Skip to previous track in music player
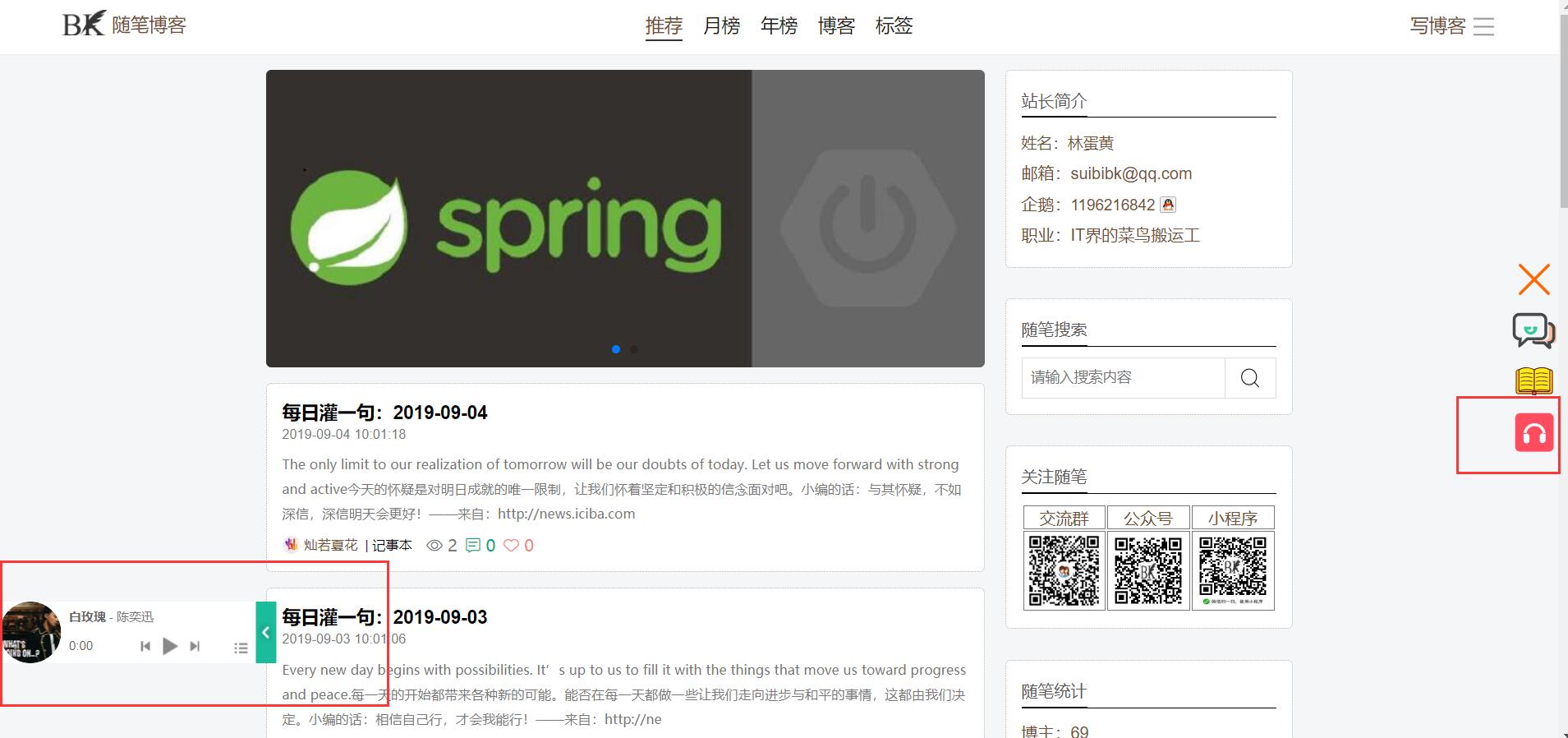 click(145, 646)
